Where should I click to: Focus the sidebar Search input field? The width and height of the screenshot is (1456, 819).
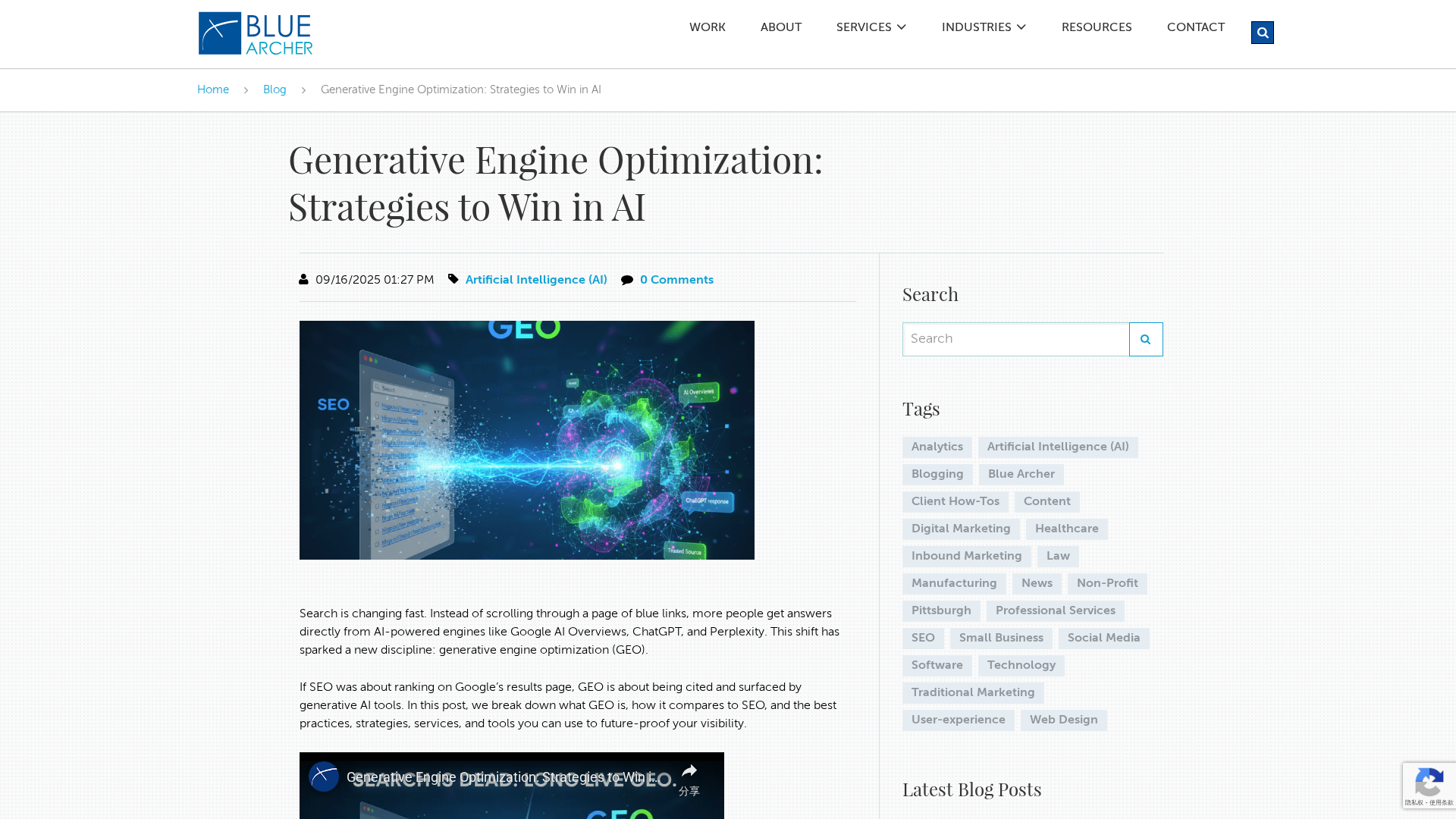(1015, 339)
